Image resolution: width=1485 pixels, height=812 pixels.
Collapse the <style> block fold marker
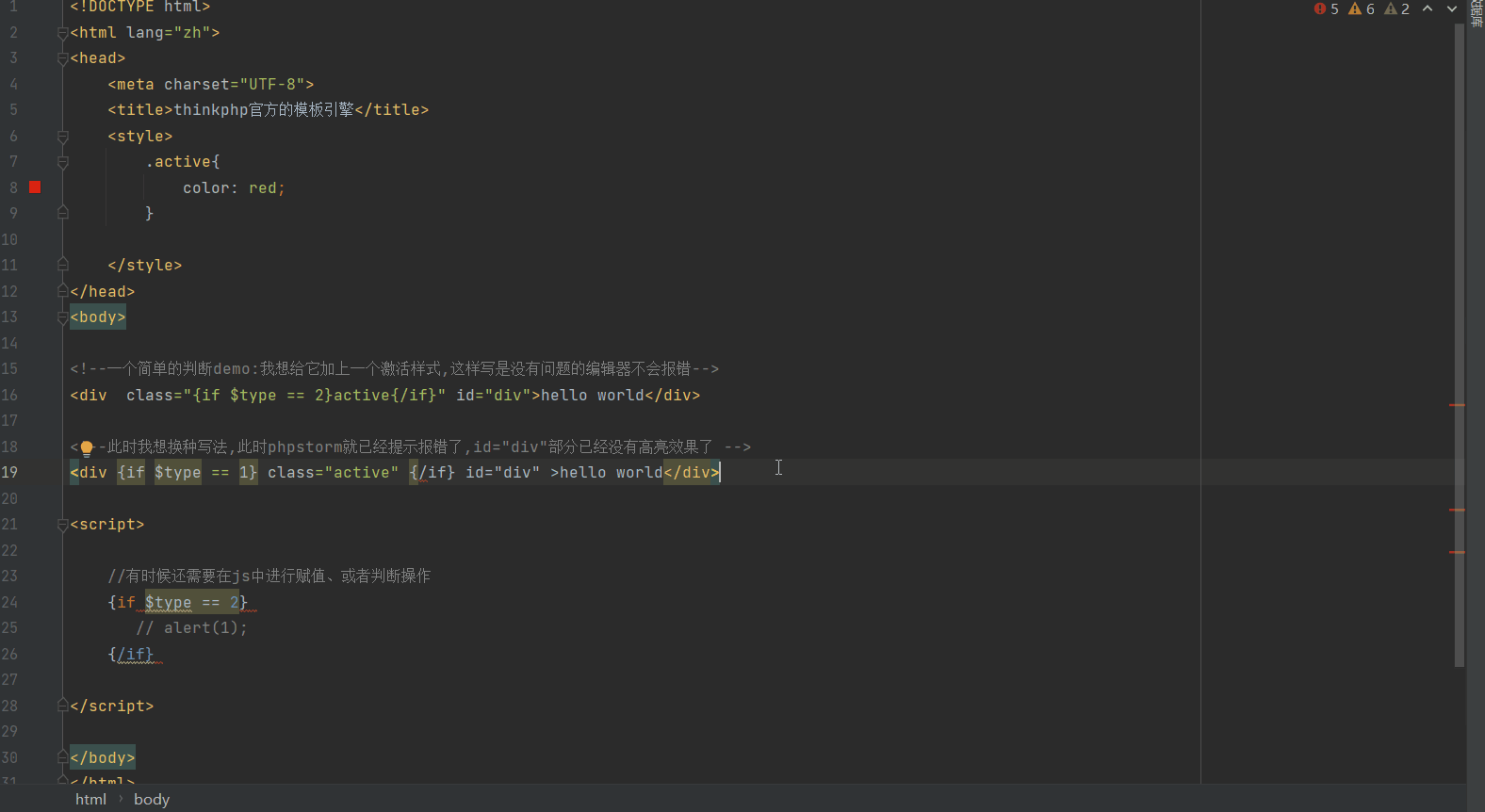(62, 137)
